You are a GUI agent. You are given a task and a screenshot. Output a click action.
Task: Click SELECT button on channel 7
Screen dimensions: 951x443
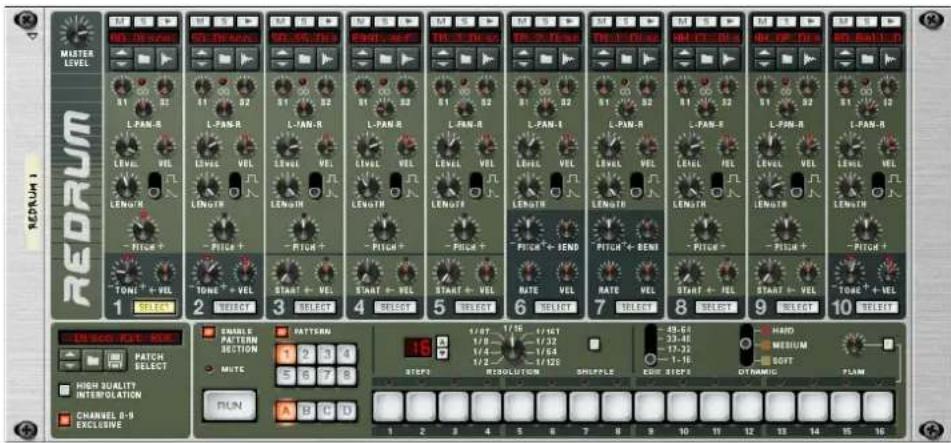tap(636, 308)
